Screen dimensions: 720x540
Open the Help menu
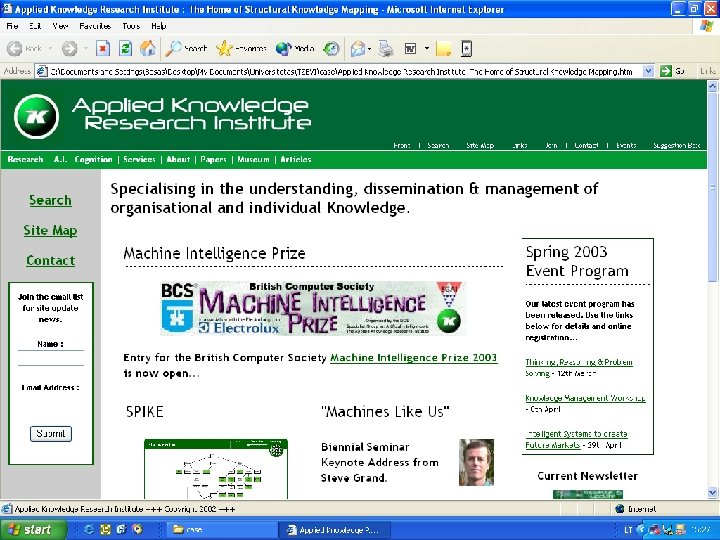coord(158,26)
